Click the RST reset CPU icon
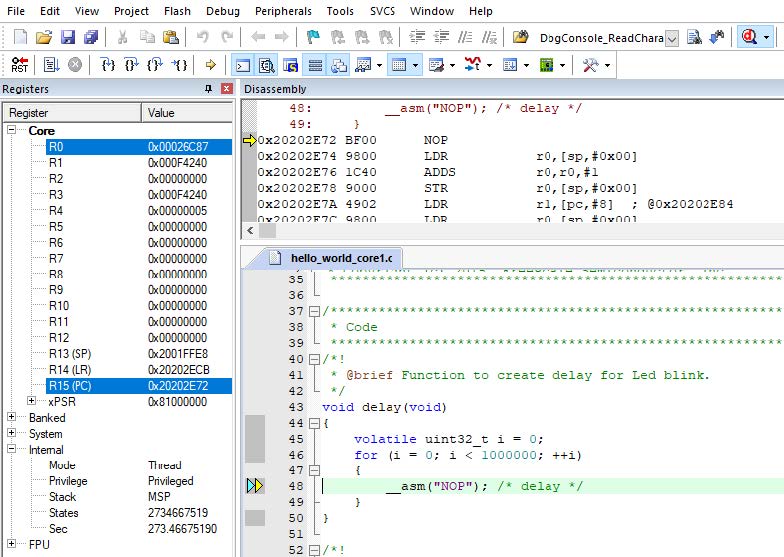This screenshot has height=557, width=784. [x=19, y=65]
